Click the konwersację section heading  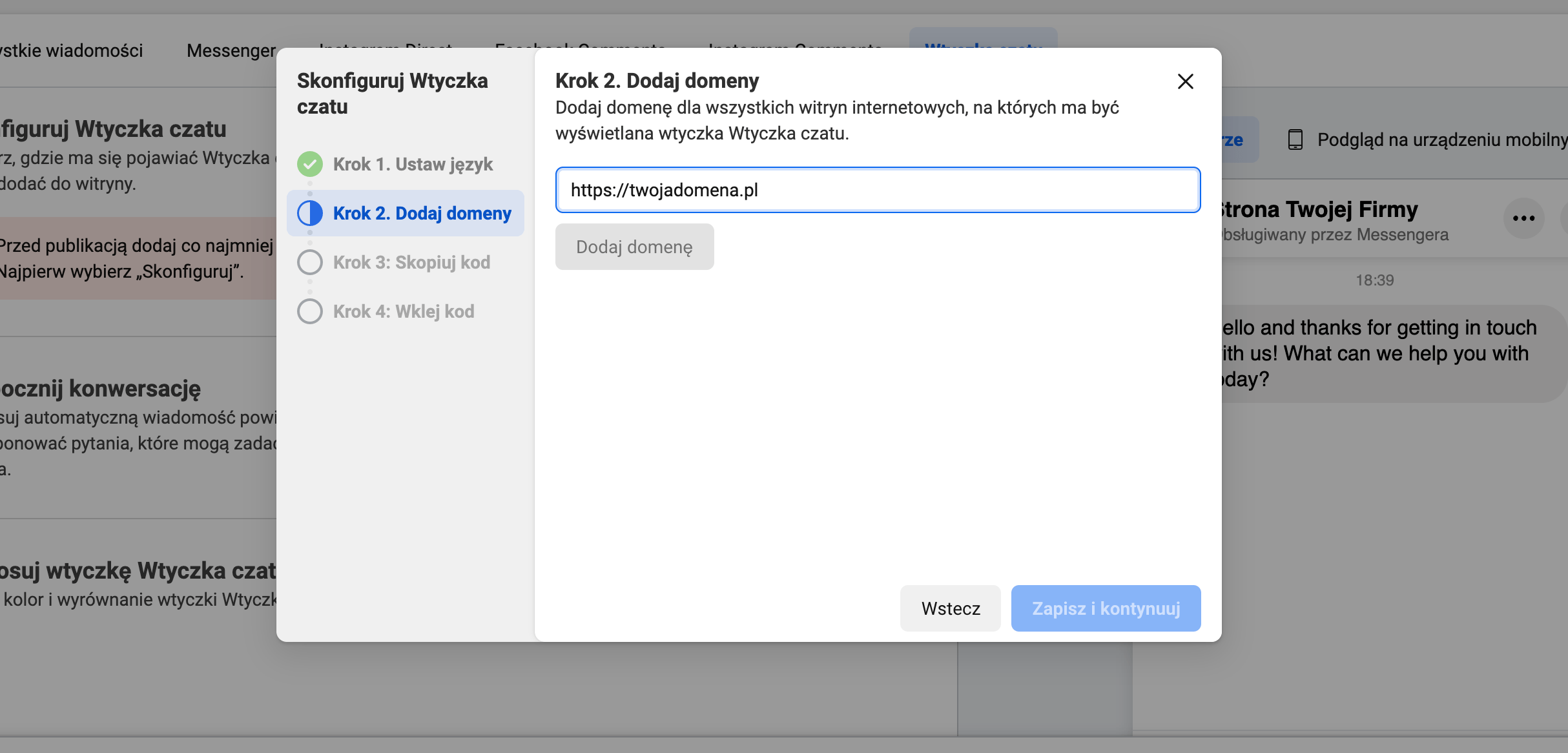tap(100, 388)
